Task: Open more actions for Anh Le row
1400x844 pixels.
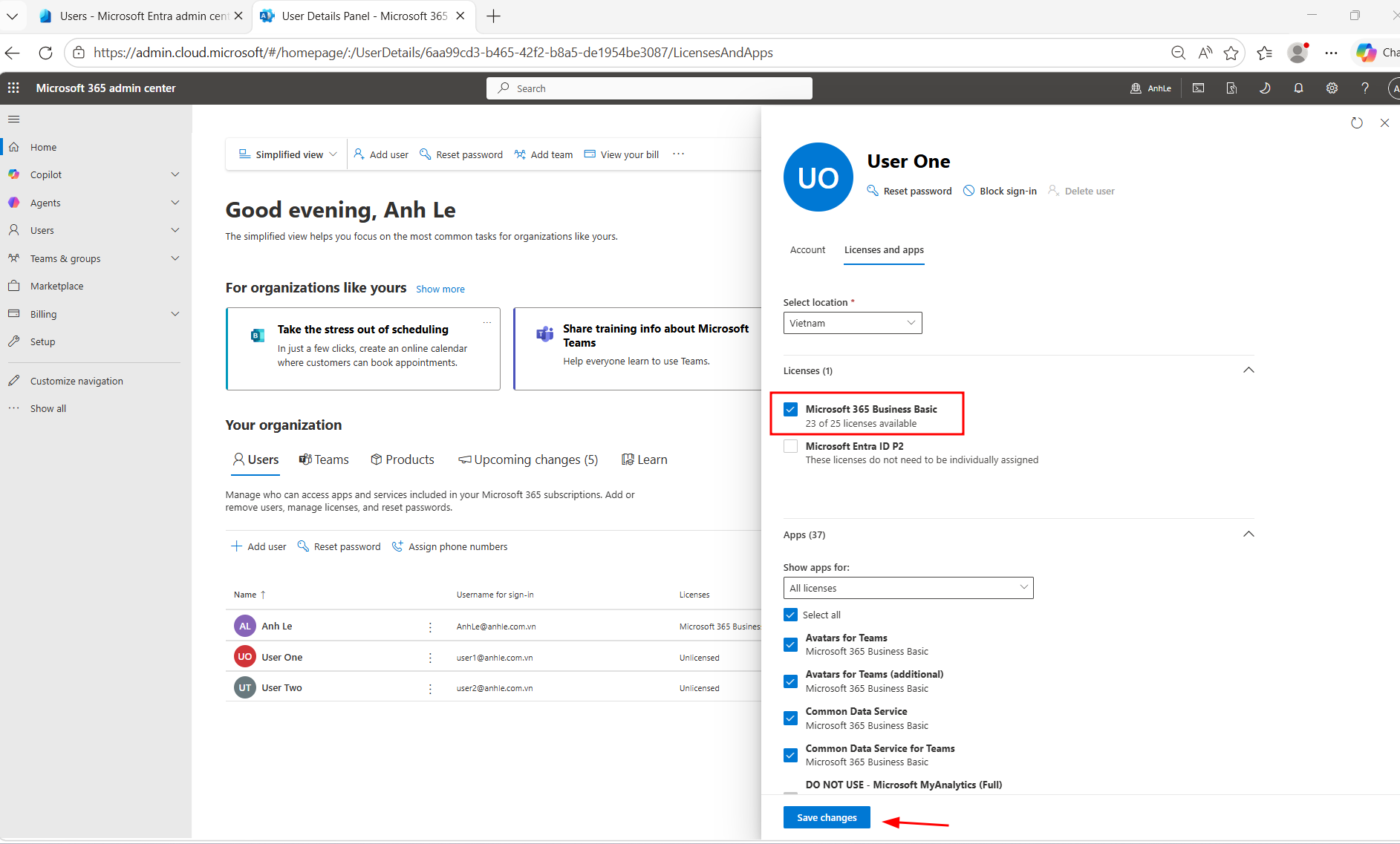Action: (x=430, y=627)
